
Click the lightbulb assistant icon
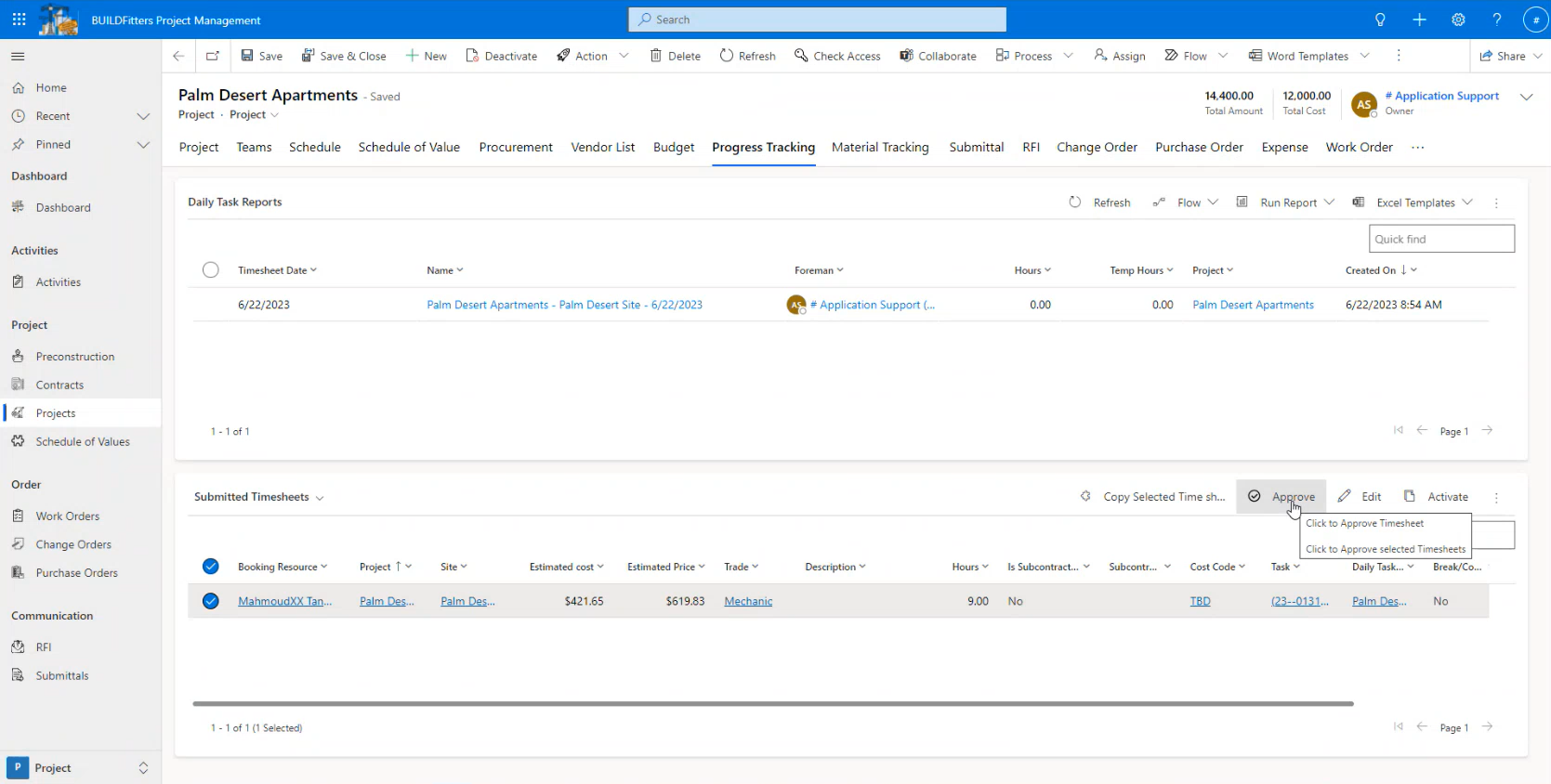[x=1380, y=20]
